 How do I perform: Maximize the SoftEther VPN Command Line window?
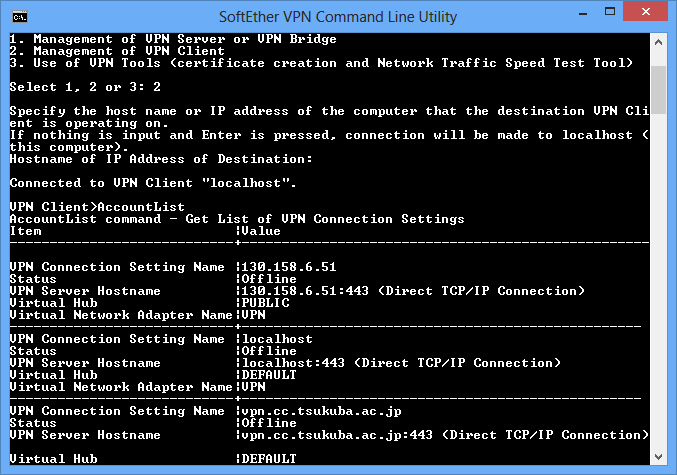tap(610, 12)
